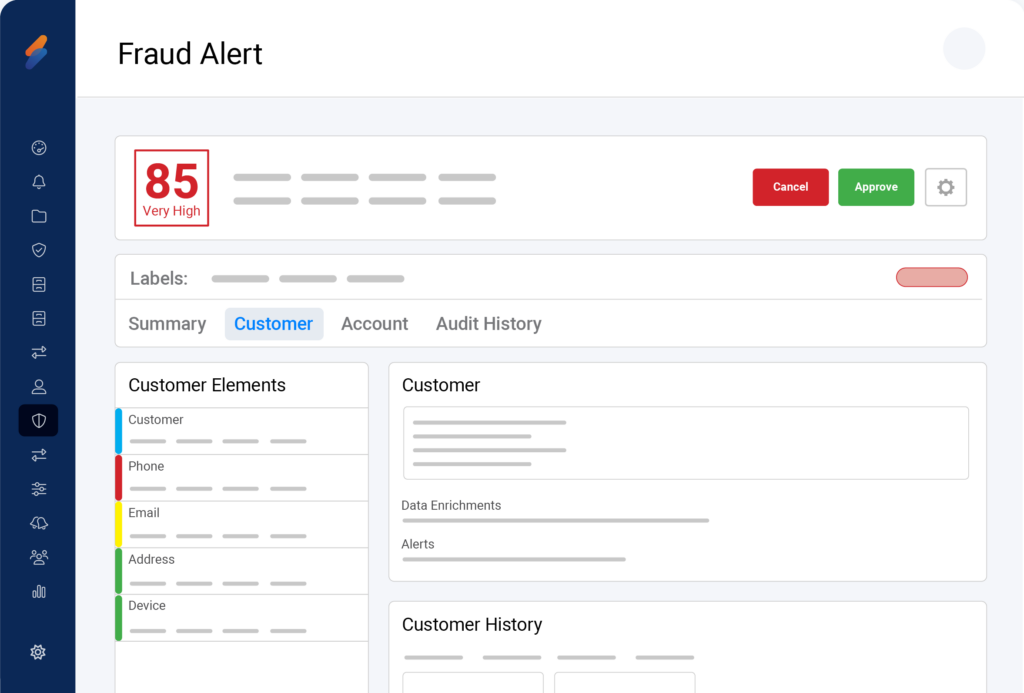Viewport: 1024px width, 693px height.
Task: Open the dashboard gauge icon in sidebar
Action: [x=39, y=148]
